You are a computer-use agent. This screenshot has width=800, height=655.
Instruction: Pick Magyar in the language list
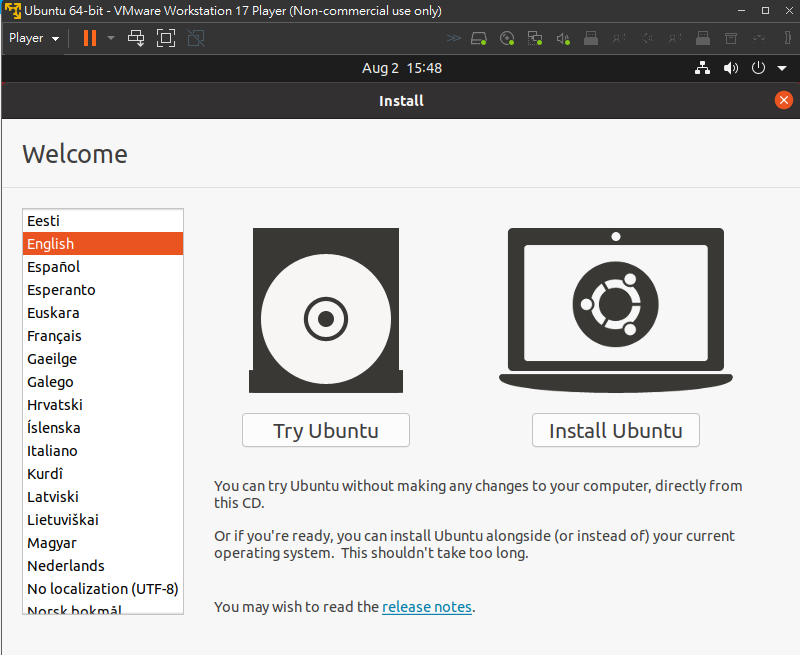pyautogui.click(x=103, y=543)
